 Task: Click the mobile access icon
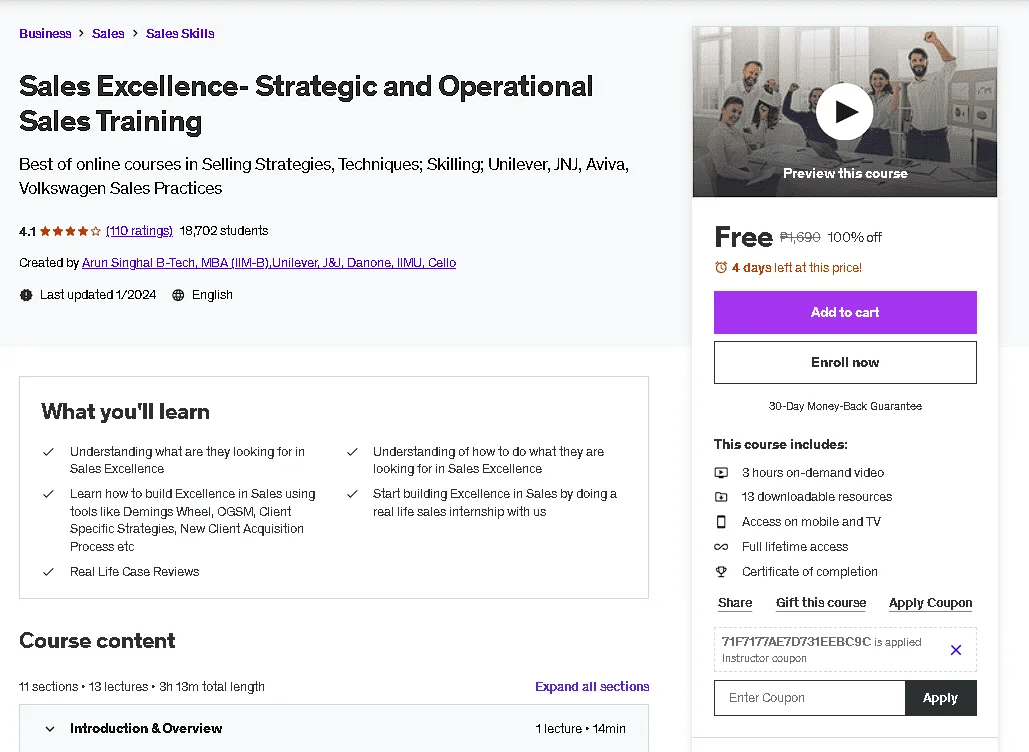(x=721, y=522)
